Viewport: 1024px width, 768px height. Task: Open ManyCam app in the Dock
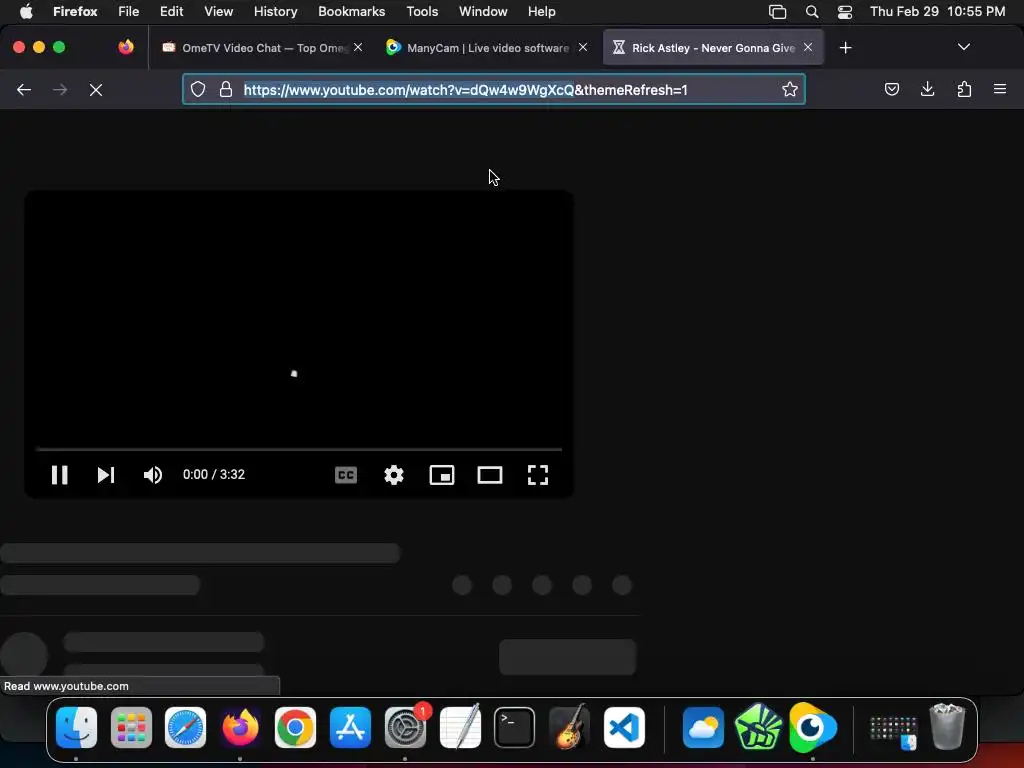click(x=812, y=728)
